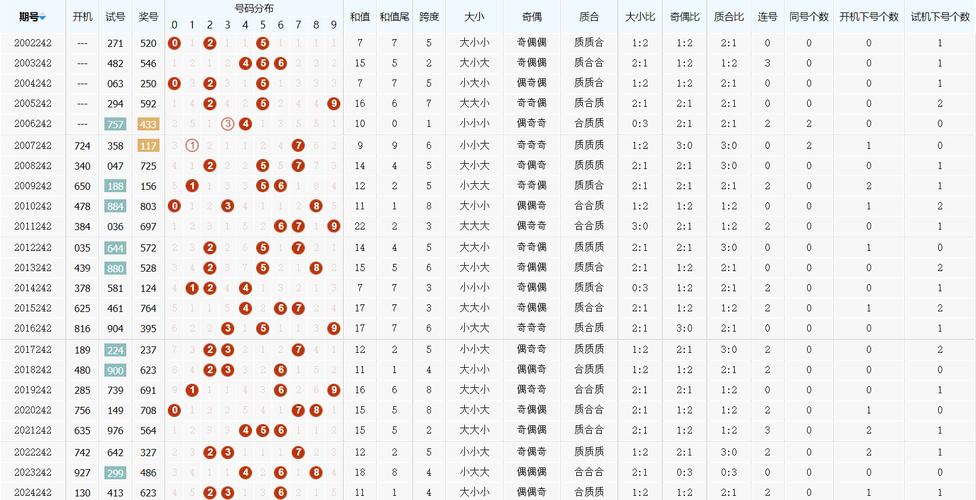This screenshot has width=976, height=500.
Task: Select the 试号 column header
Action: click(115, 17)
